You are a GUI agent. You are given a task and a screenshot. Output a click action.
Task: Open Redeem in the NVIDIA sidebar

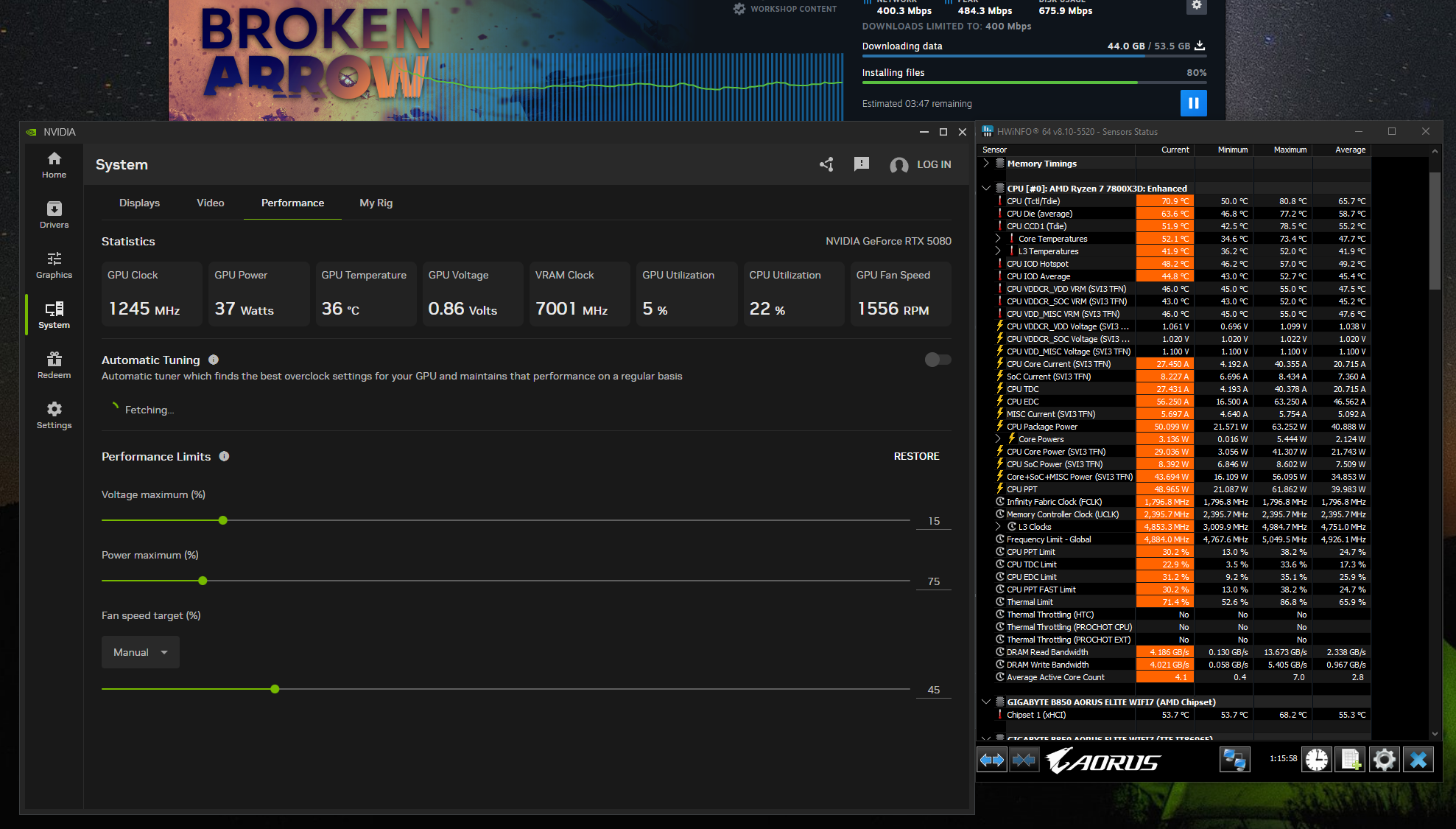[54, 365]
